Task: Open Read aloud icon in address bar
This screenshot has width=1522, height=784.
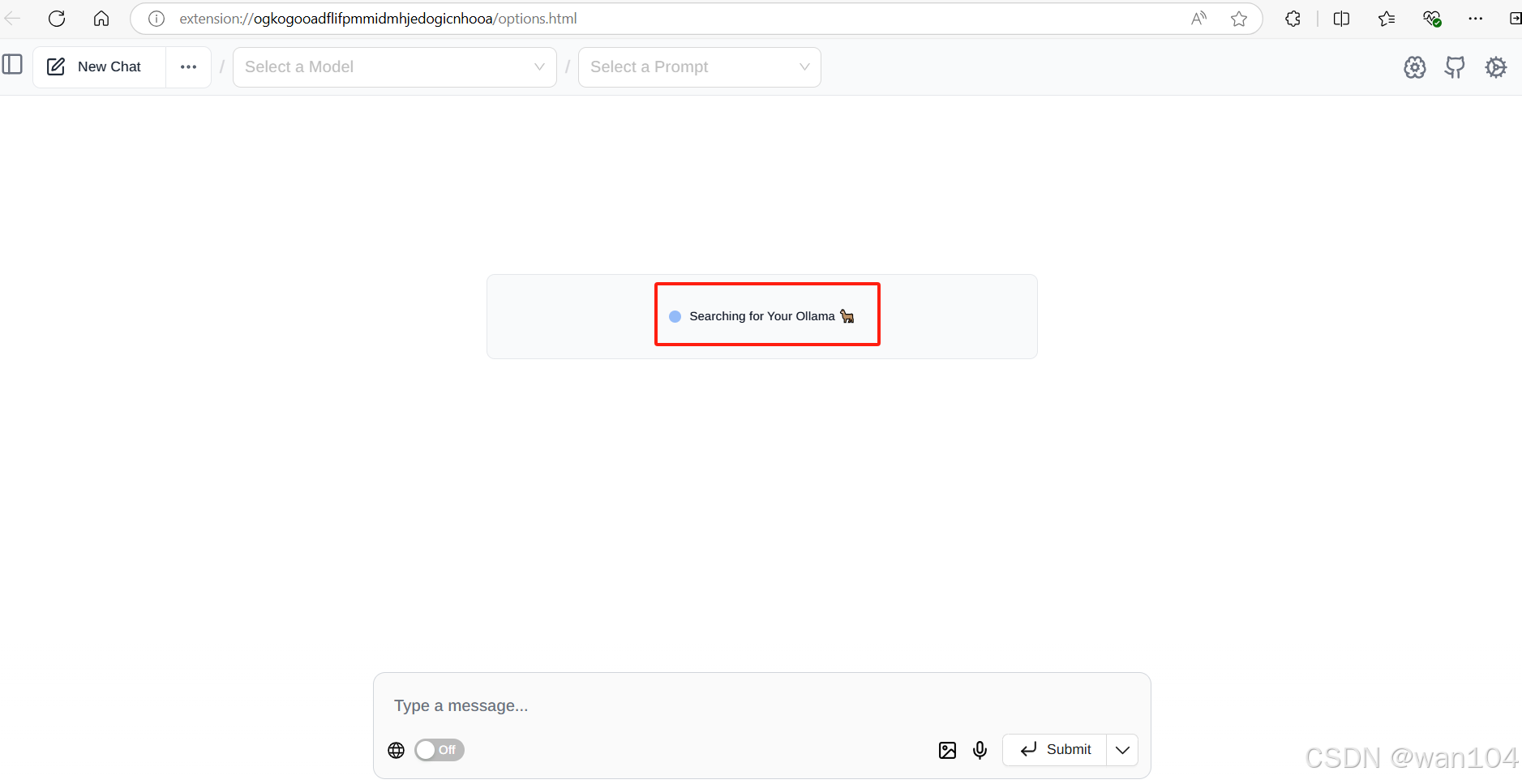Action: click(1198, 19)
